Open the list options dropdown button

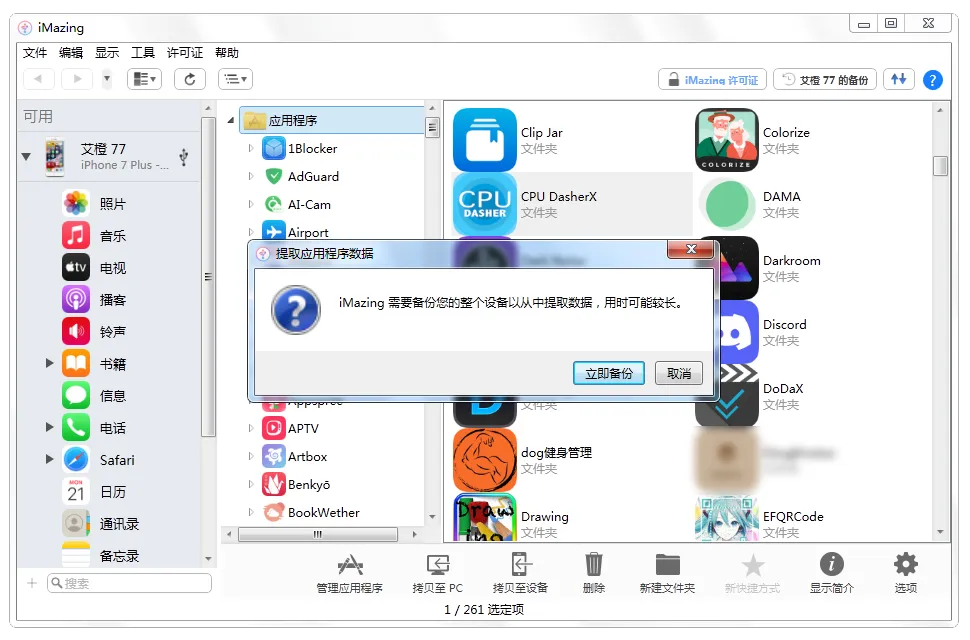click(235, 79)
